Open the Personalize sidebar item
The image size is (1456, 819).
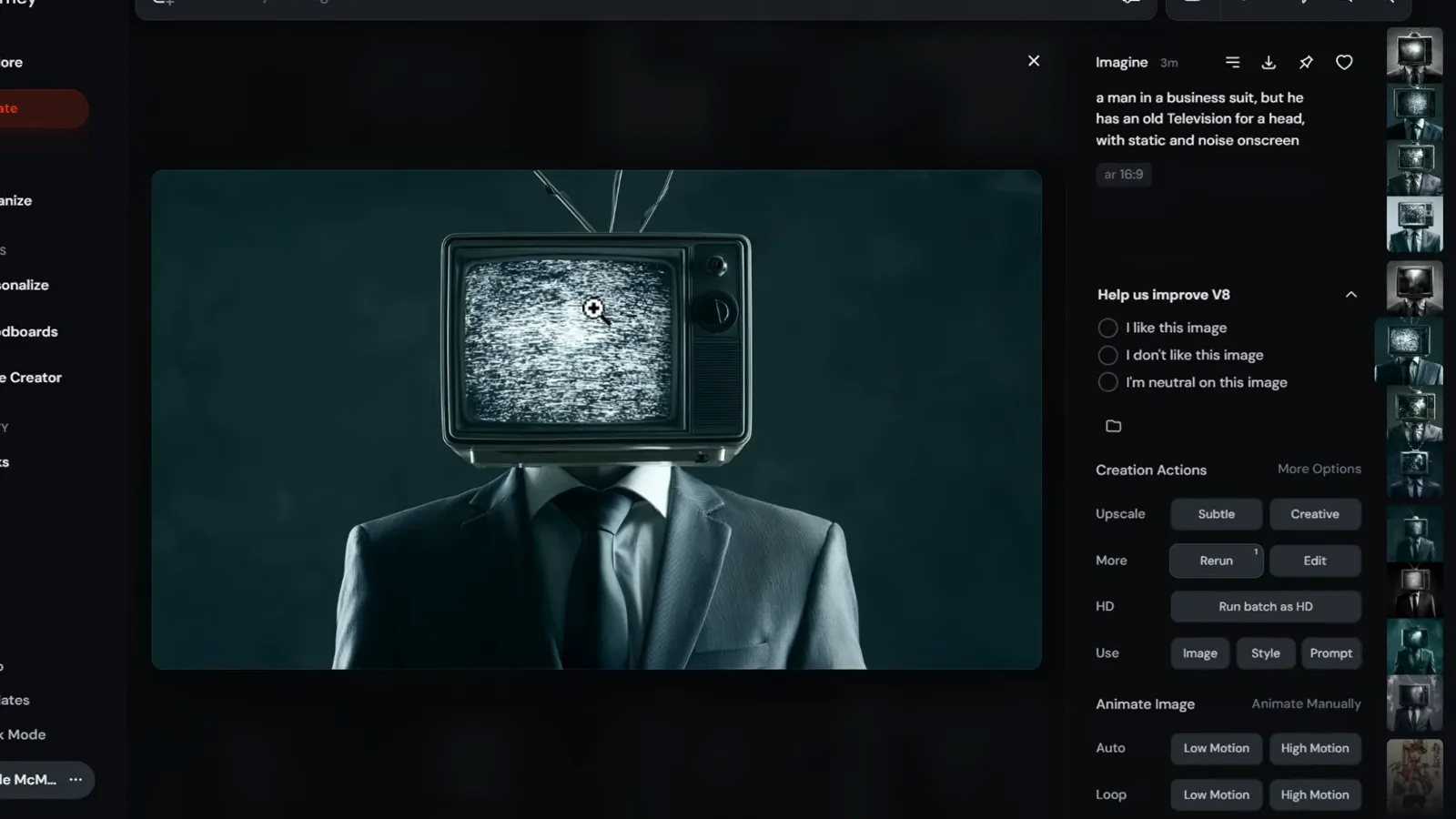coord(25,285)
